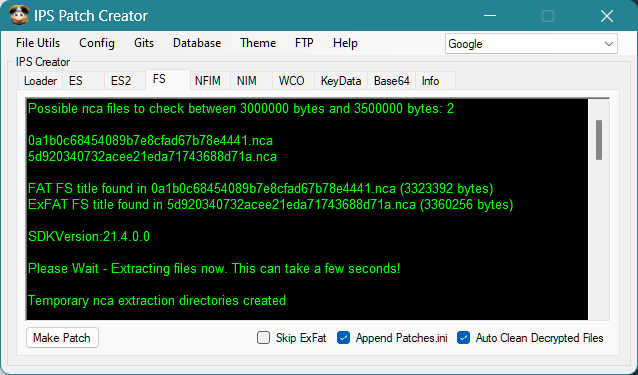
Task: Enable the Skip ExFat checkbox
Action: point(263,338)
